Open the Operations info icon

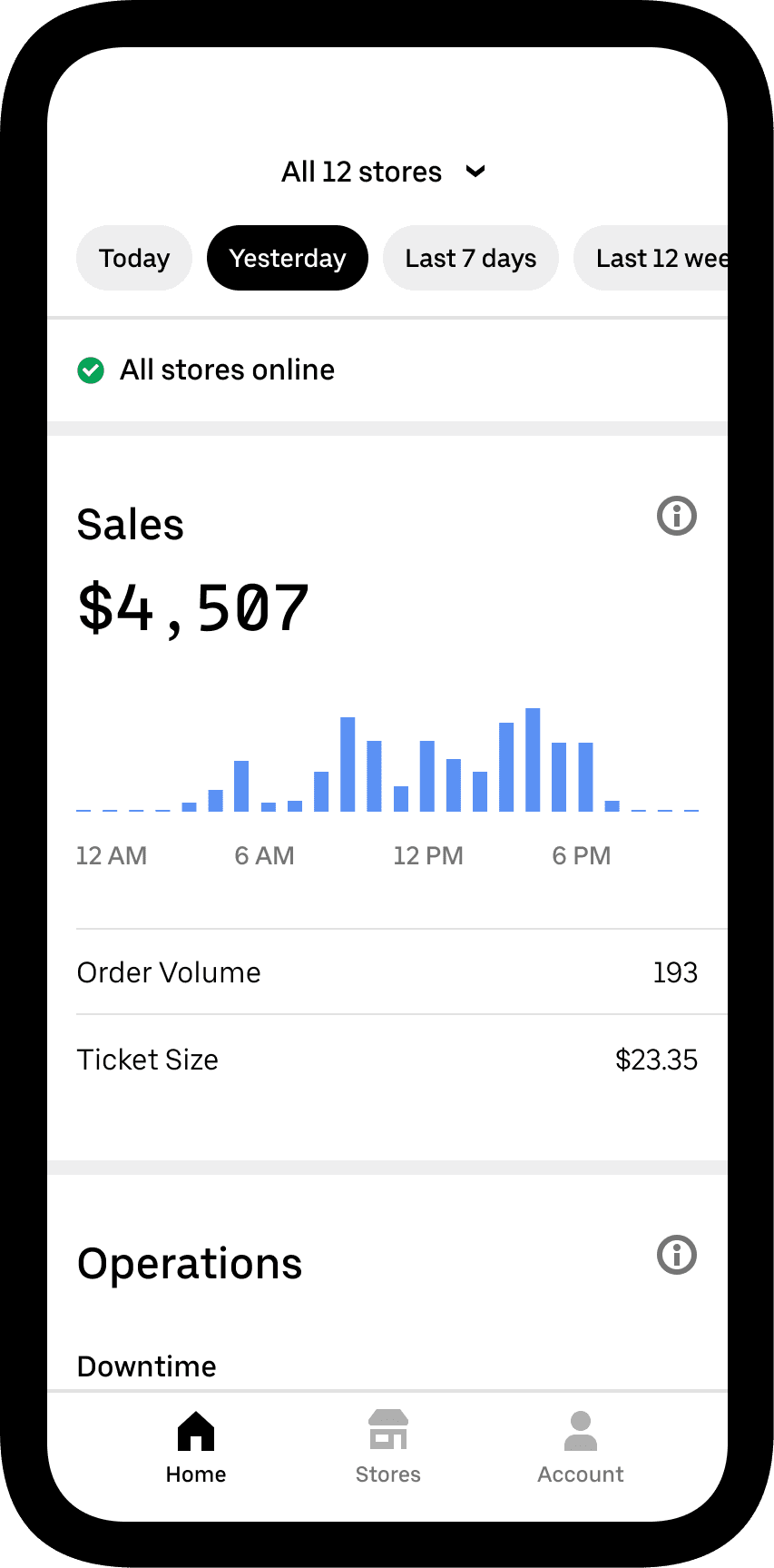pyautogui.click(x=677, y=1255)
